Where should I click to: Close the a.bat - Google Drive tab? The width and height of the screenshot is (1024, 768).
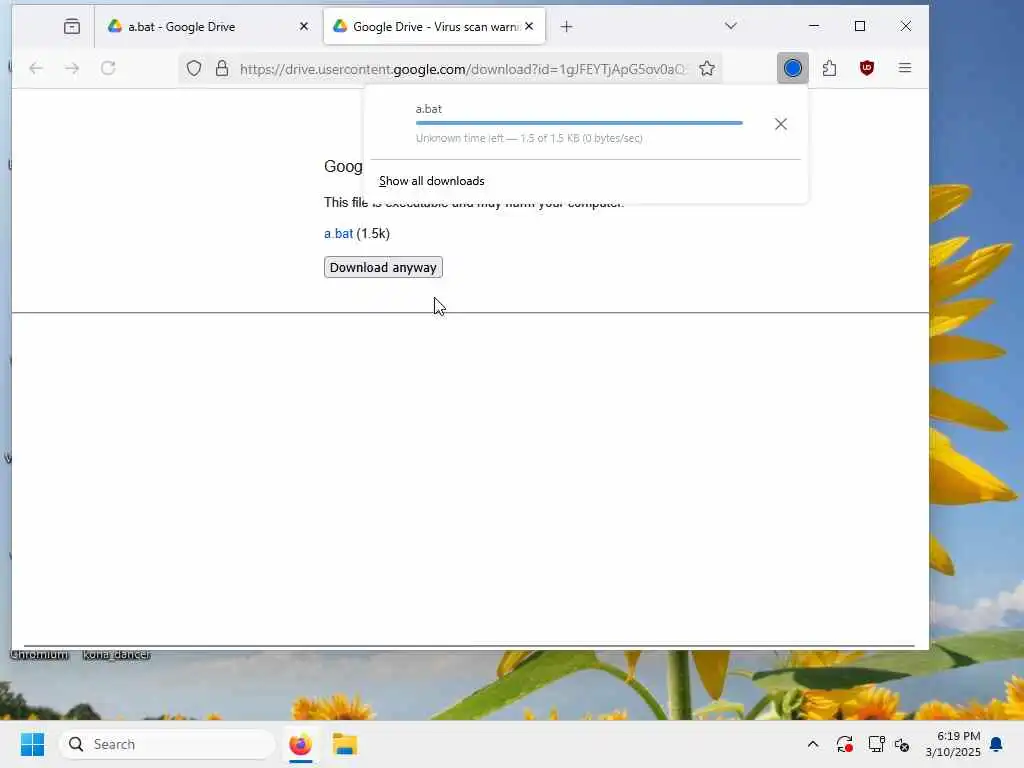coord(304,26)
